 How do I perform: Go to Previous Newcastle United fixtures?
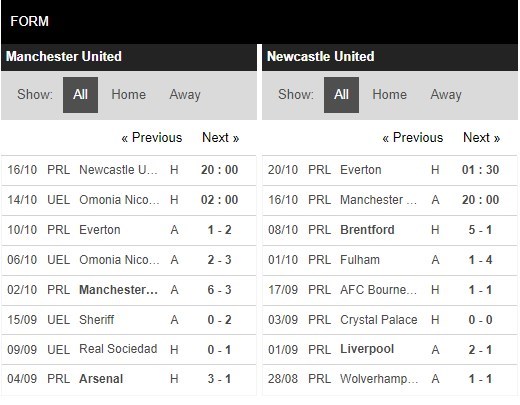(x=413, y=137)
